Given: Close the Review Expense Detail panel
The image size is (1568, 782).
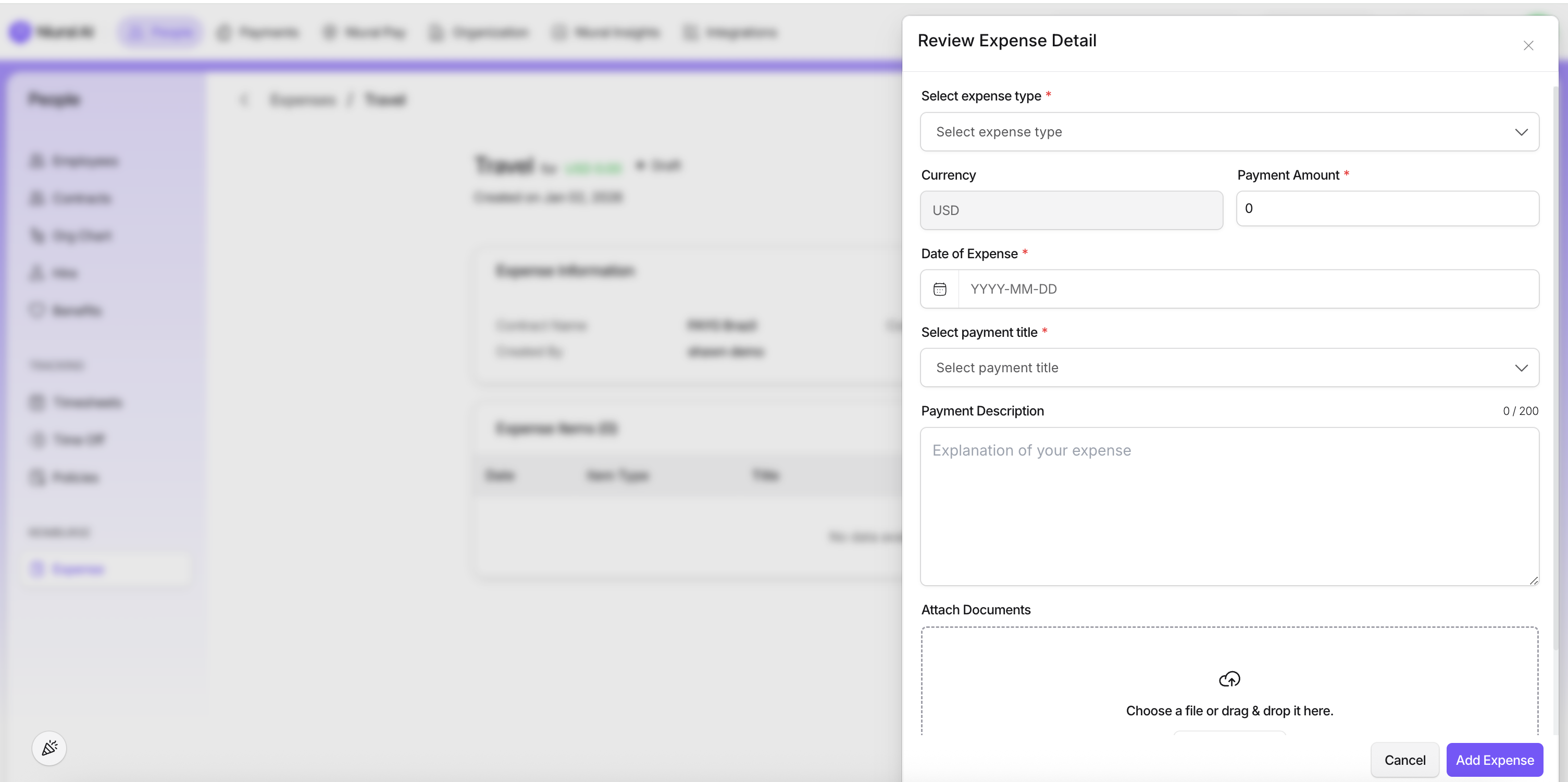Looking at the screenshot, I should [x=1528, y=46].
